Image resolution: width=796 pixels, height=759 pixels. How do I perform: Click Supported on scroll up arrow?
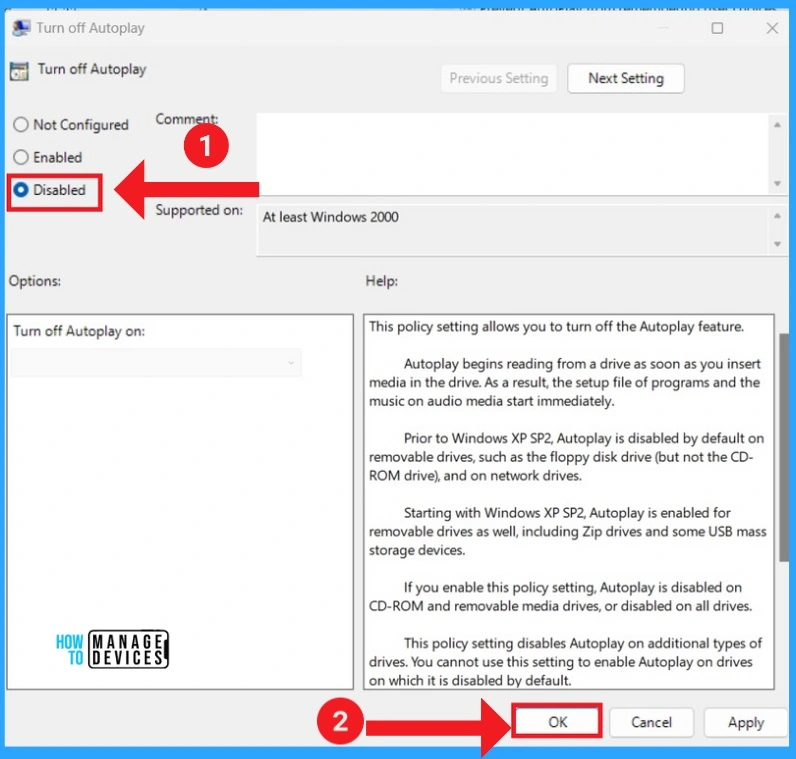pos(777,216)
